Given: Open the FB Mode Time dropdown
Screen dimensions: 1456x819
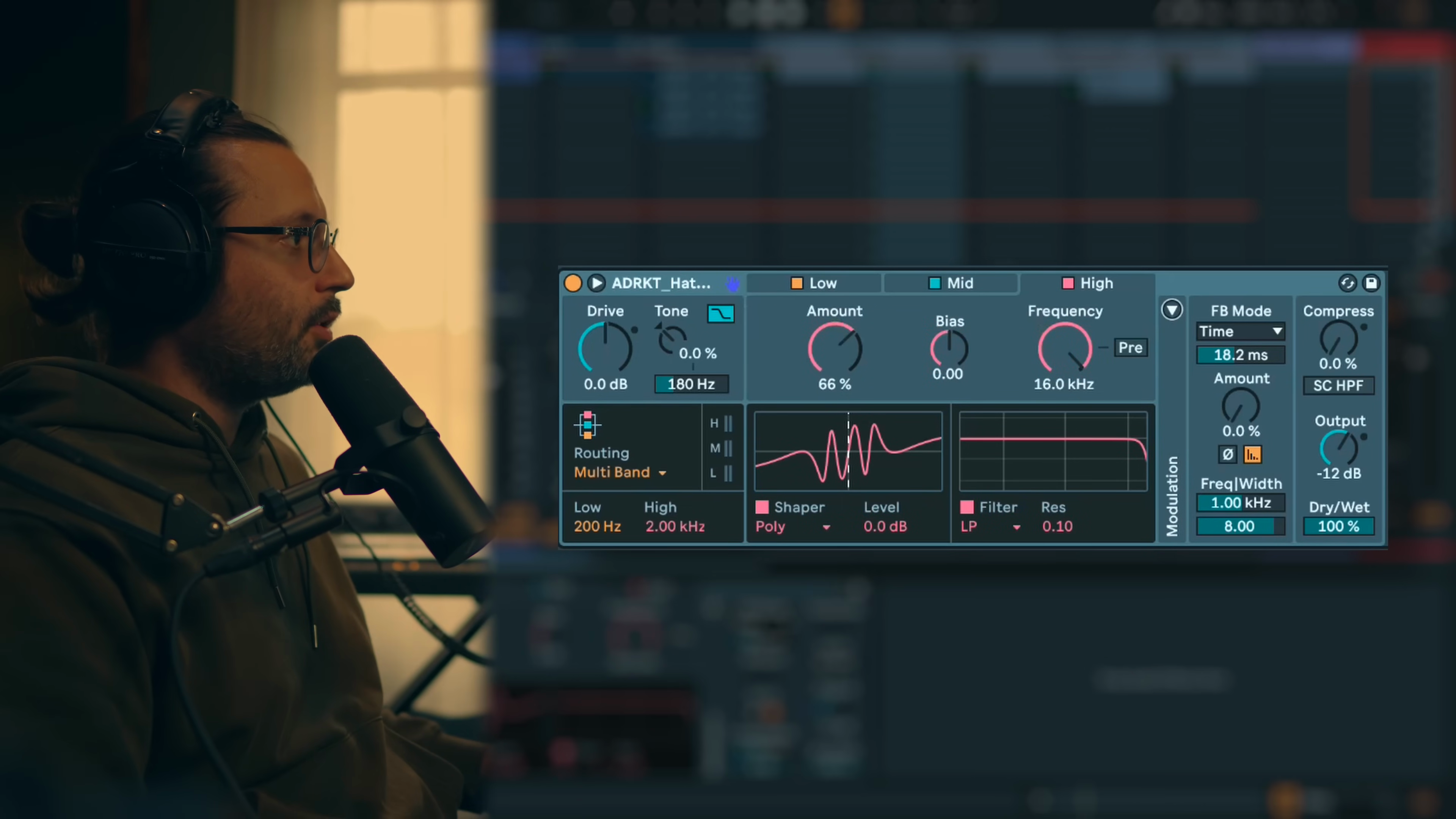Looking at the screenshot, I should (1241, 332).
